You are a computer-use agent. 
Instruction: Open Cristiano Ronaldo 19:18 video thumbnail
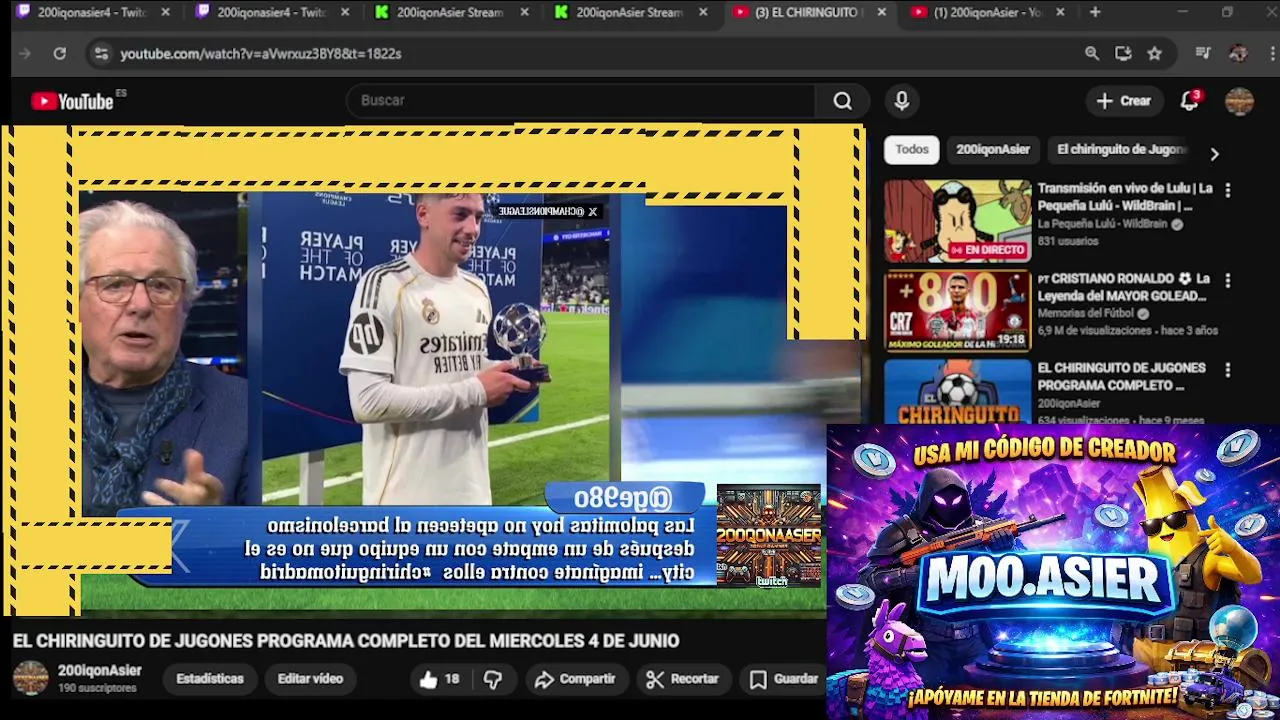[957, 311]
